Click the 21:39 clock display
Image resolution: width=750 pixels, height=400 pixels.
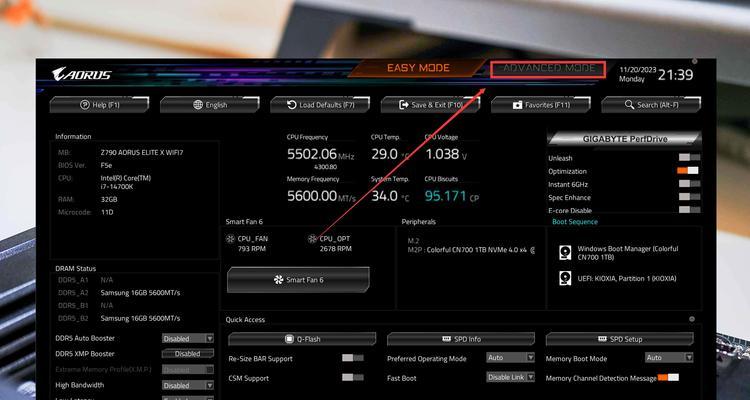[x=675, y=75]
